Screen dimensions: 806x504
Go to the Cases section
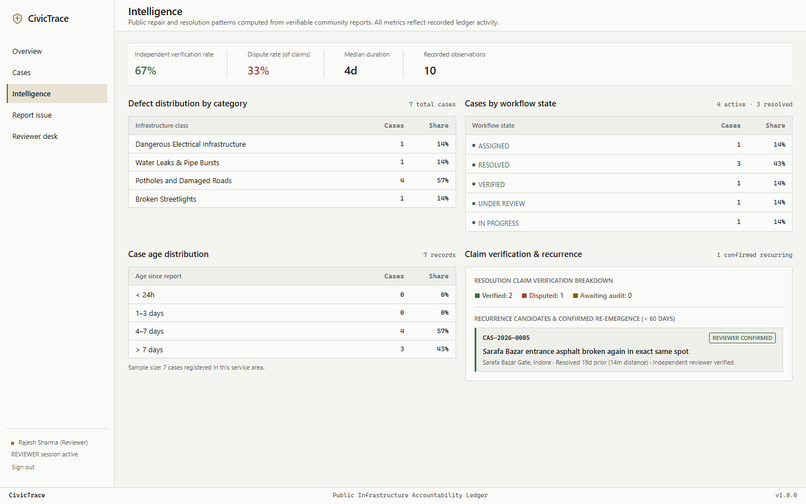tap(22, 73)
